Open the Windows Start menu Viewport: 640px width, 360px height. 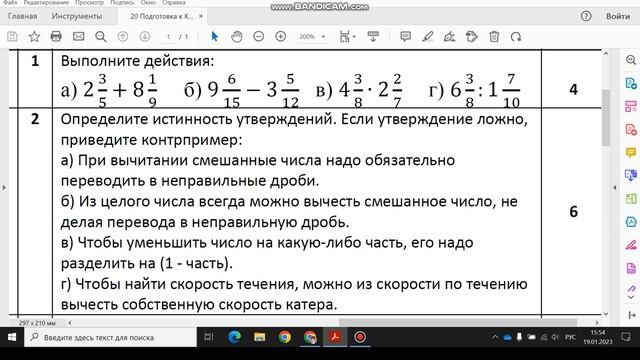pos(12,337)
